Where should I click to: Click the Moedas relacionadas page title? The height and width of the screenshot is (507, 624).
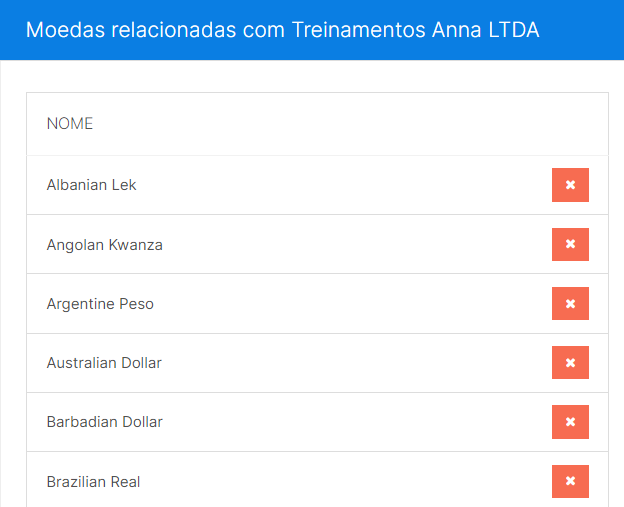coord(283,30)
